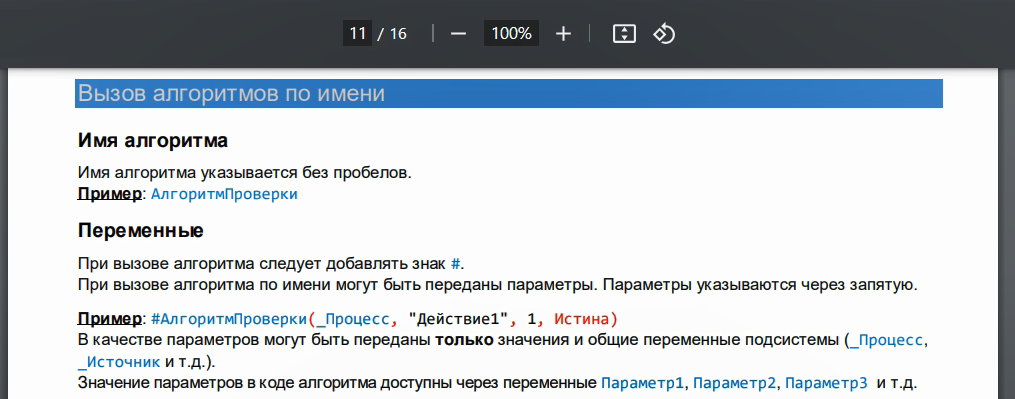The width and height of the screenshot is (1015, 399).
Task: Click the variable "Параметр2"
Action: point(734,383)
